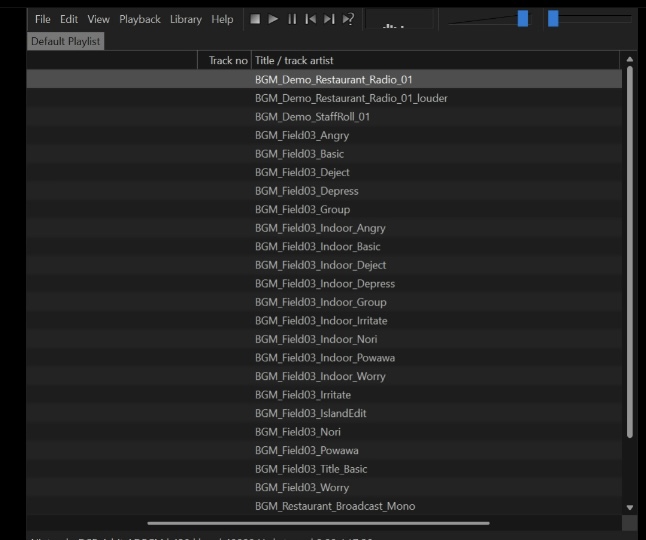Select track BGM_Field03_Indoor_Powawa
The height and width of the screenshot is (540, 646).
pyautogui.click(x=324, y=358)
